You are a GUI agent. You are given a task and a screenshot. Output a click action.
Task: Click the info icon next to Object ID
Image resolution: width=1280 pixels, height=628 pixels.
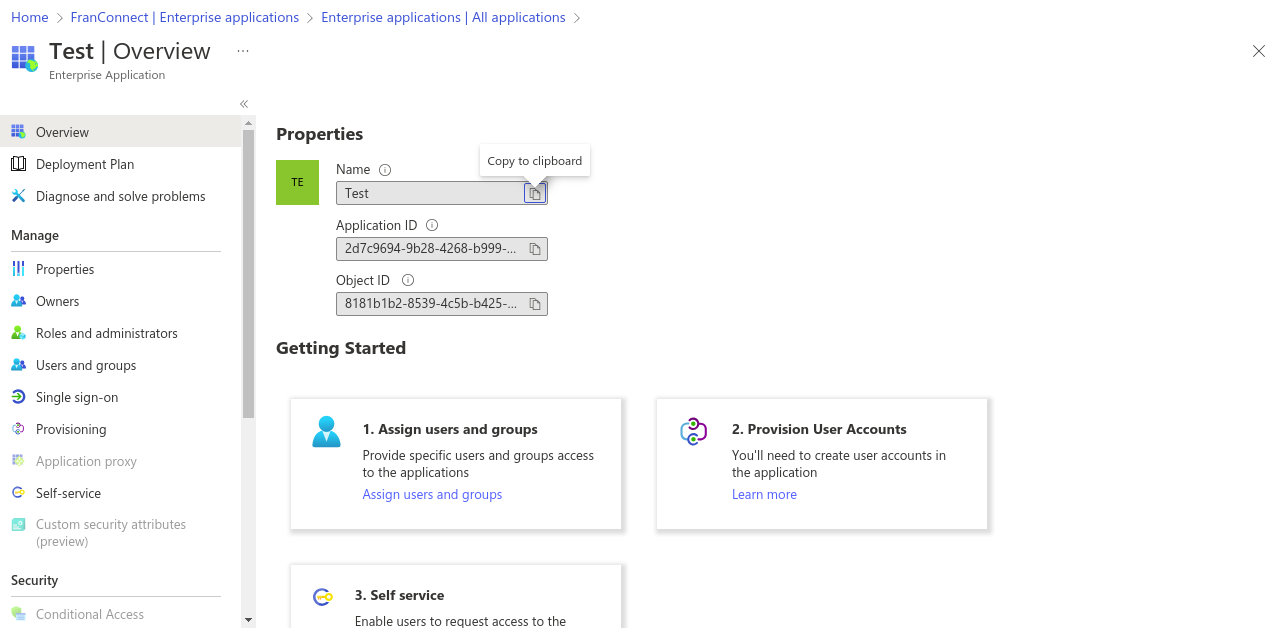pyautogui.click(x=408, y=281)
